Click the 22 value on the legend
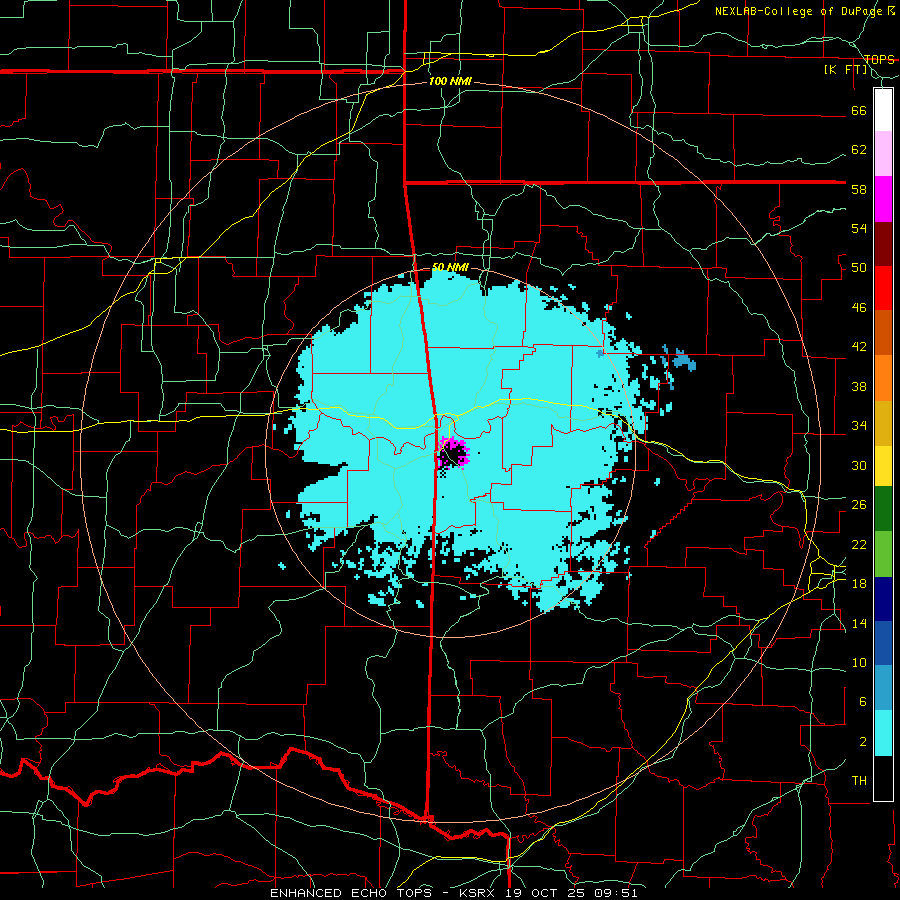 (x=859, y=544)
